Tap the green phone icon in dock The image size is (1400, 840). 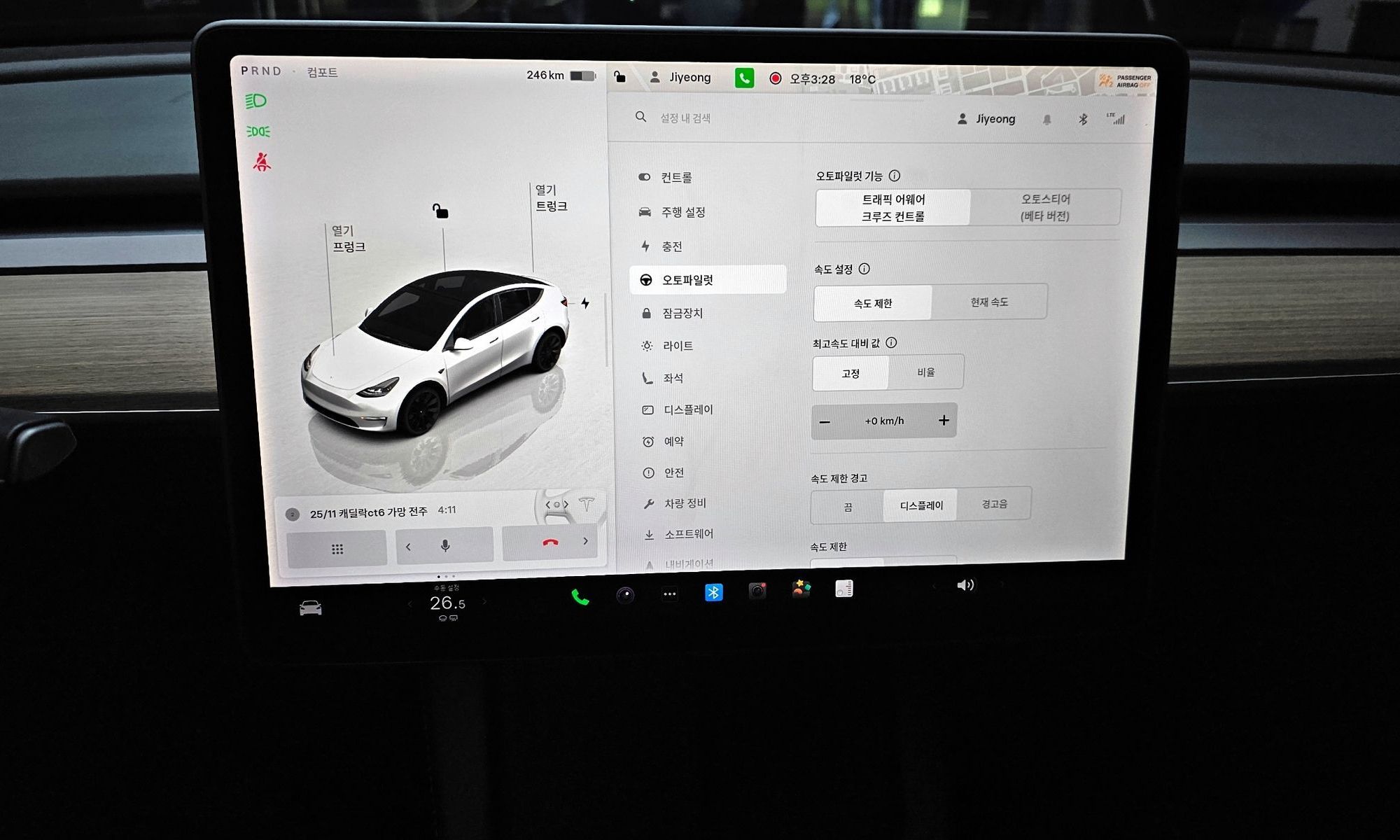pyautogui.click(x=580, y=597)
